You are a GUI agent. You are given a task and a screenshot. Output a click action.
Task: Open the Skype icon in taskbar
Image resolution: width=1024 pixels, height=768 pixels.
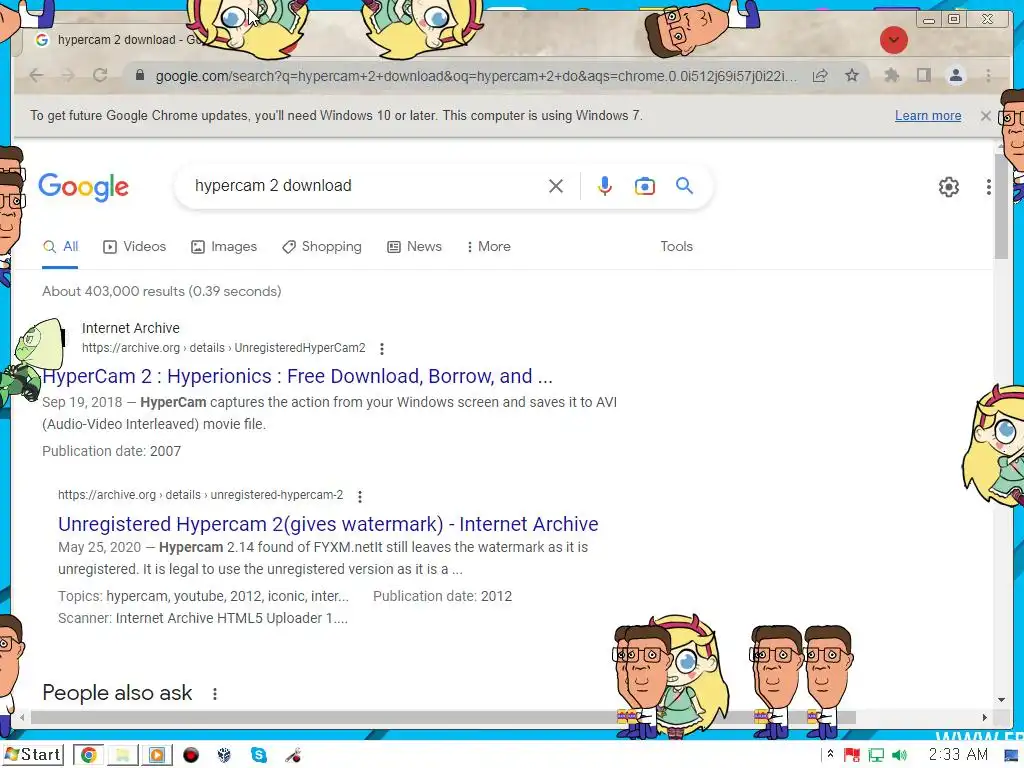click(x=259, y=756)
